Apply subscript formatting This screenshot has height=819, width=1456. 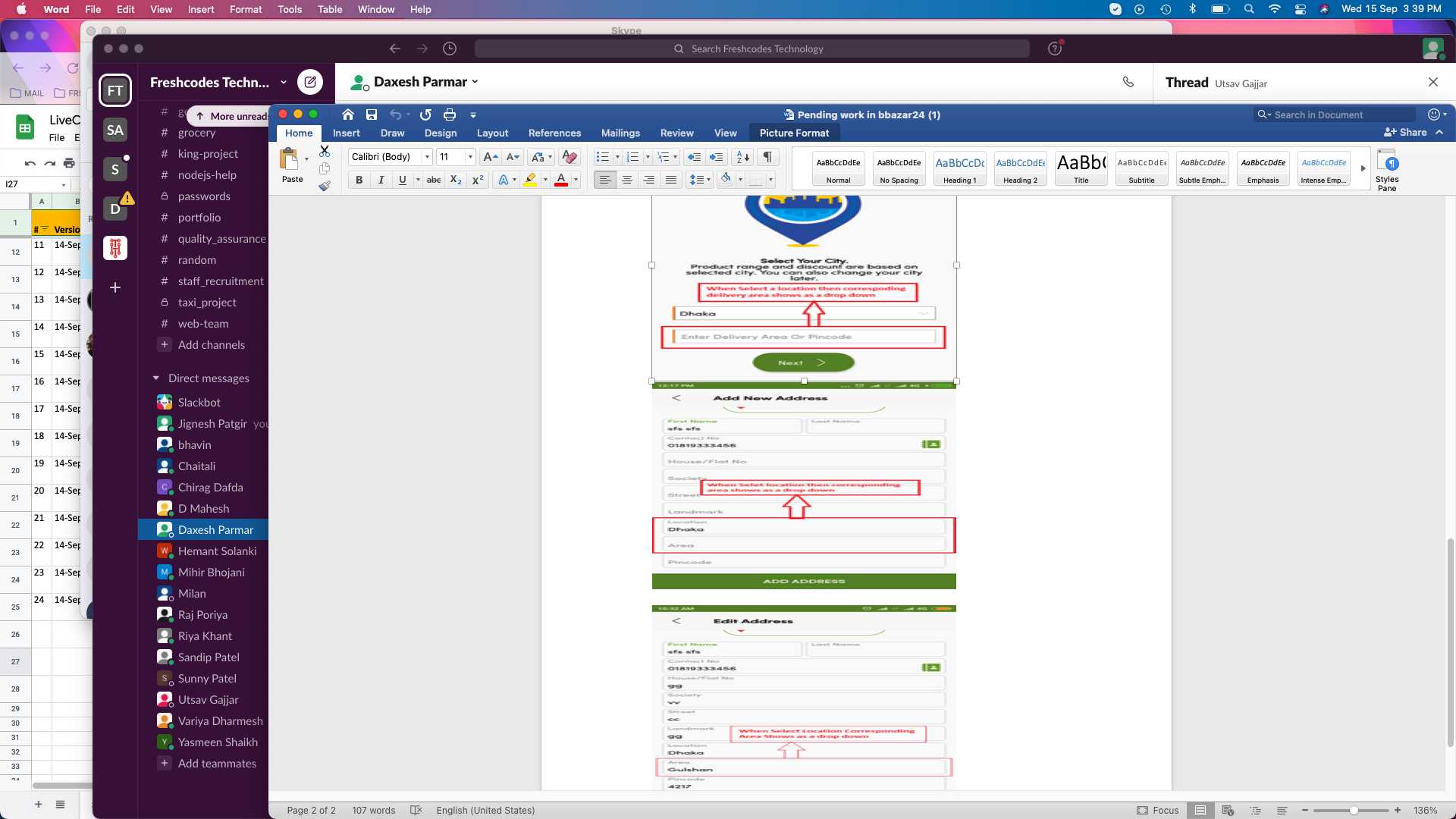(456, 180)
